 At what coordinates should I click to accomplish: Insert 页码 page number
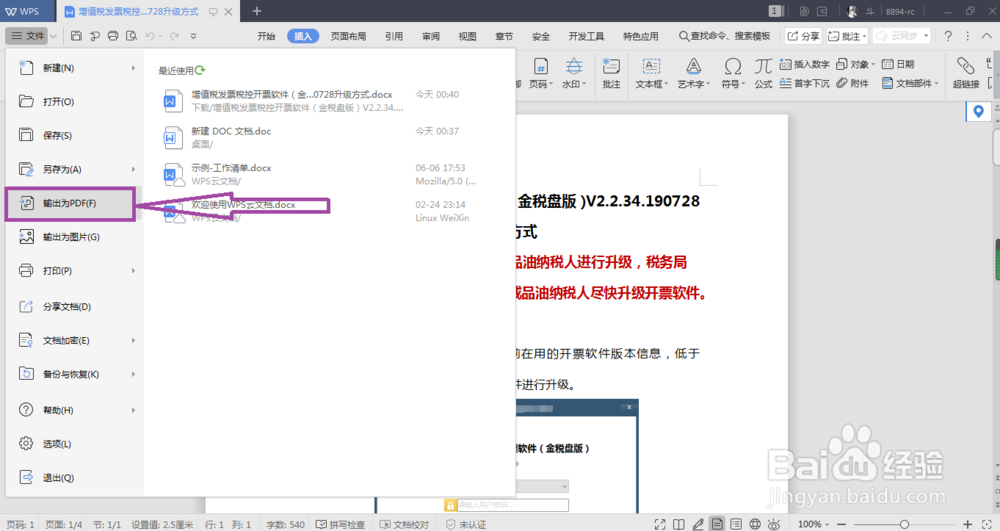(x=541, y=73)
